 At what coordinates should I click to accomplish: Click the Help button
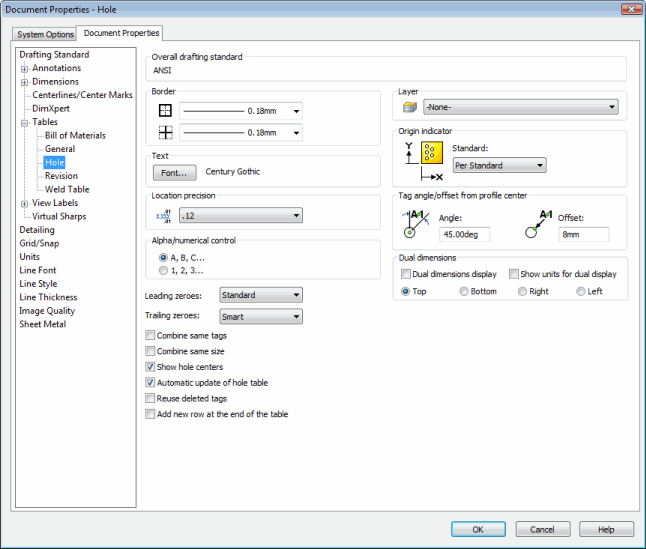[606, 529]
